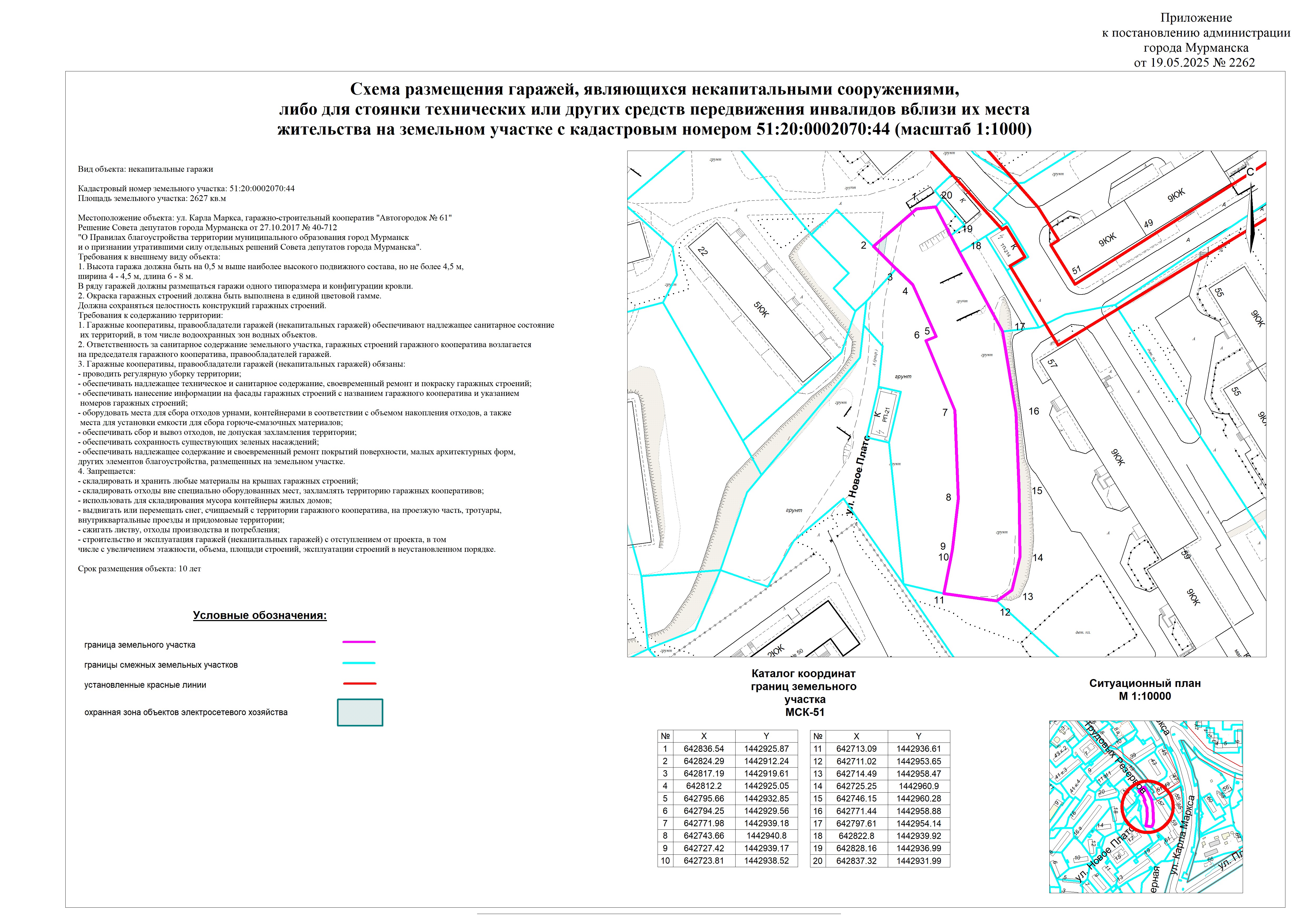The width and height of the screenshot is (1307, 924).
Task: Click the hatched power protection zone swatch
Action: [x=360, y=712]
